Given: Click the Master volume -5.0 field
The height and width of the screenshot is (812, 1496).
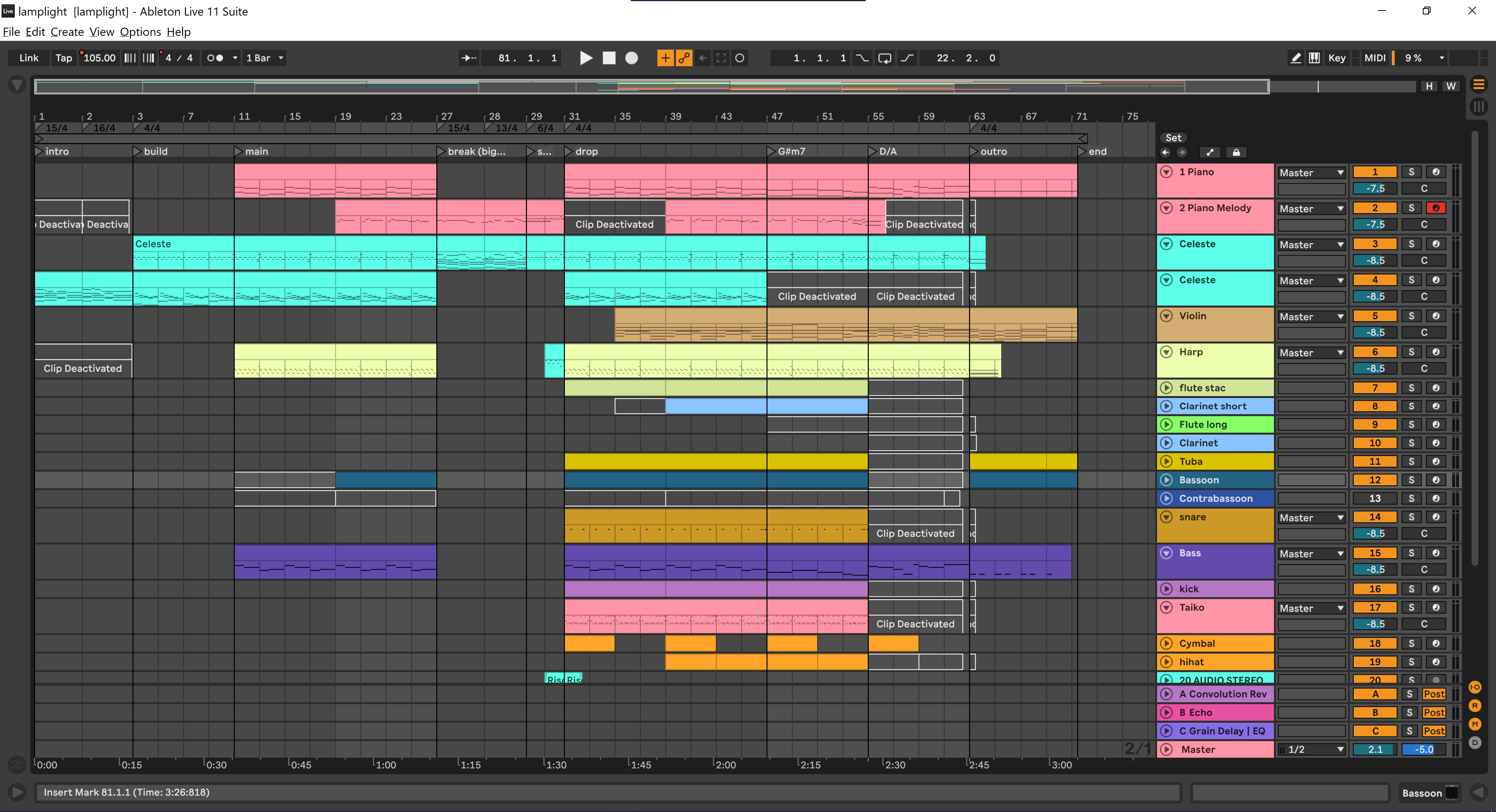Looking at the screenshot, I should tap(1424, 749).
